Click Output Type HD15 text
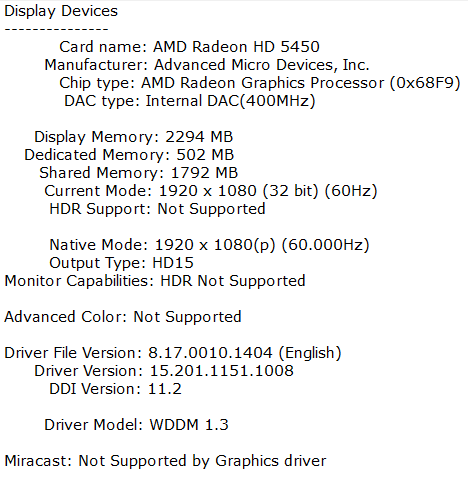 [x=121, y=263]
